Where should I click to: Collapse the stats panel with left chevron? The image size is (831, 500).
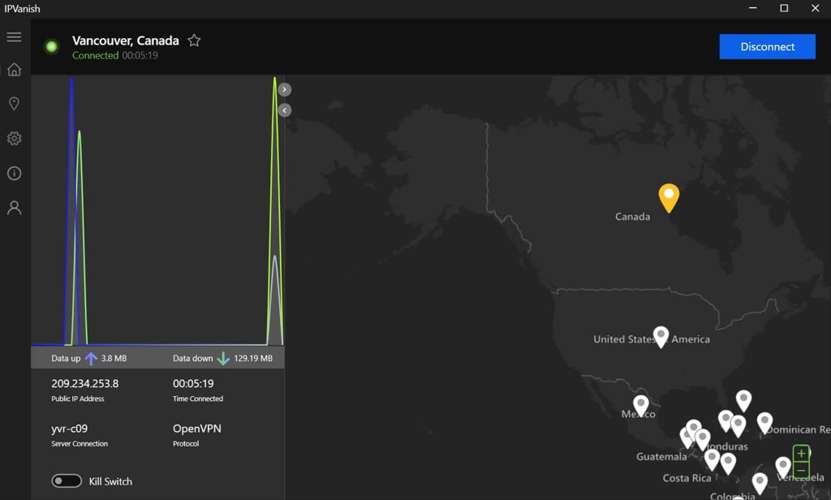[x=285, y=110]
